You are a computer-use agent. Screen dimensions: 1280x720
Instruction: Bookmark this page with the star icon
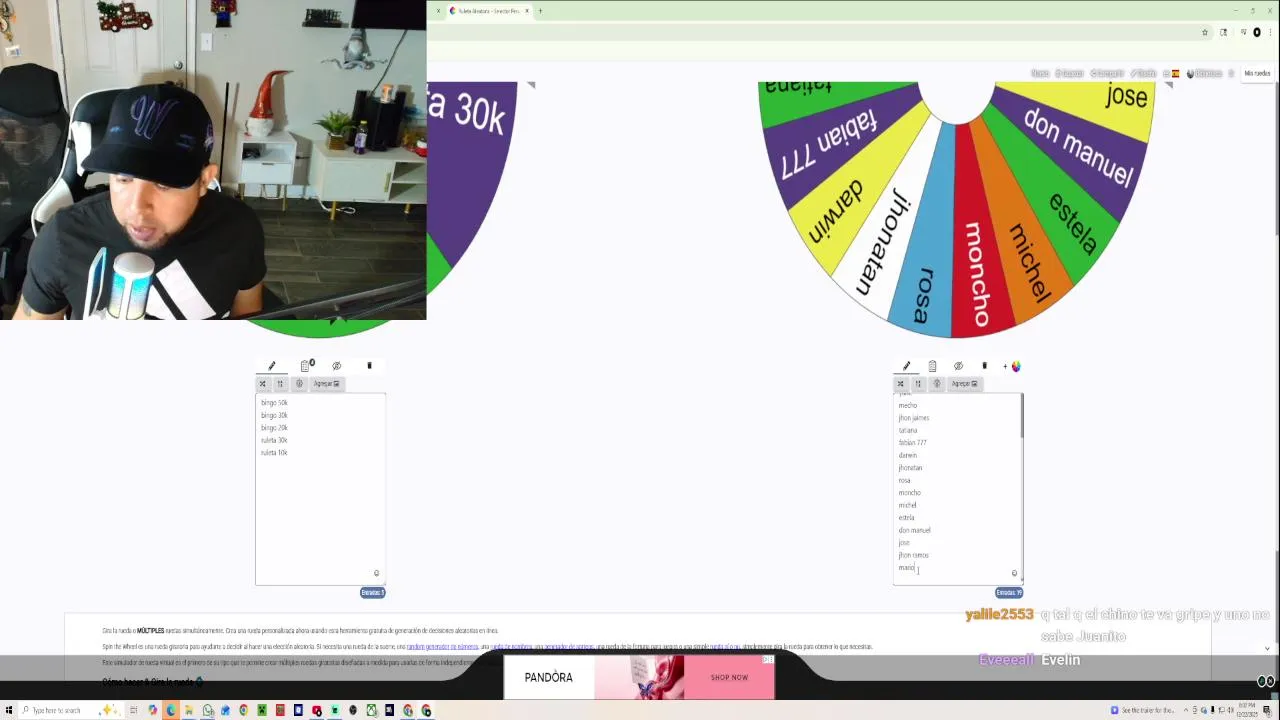click(1204, 32)
